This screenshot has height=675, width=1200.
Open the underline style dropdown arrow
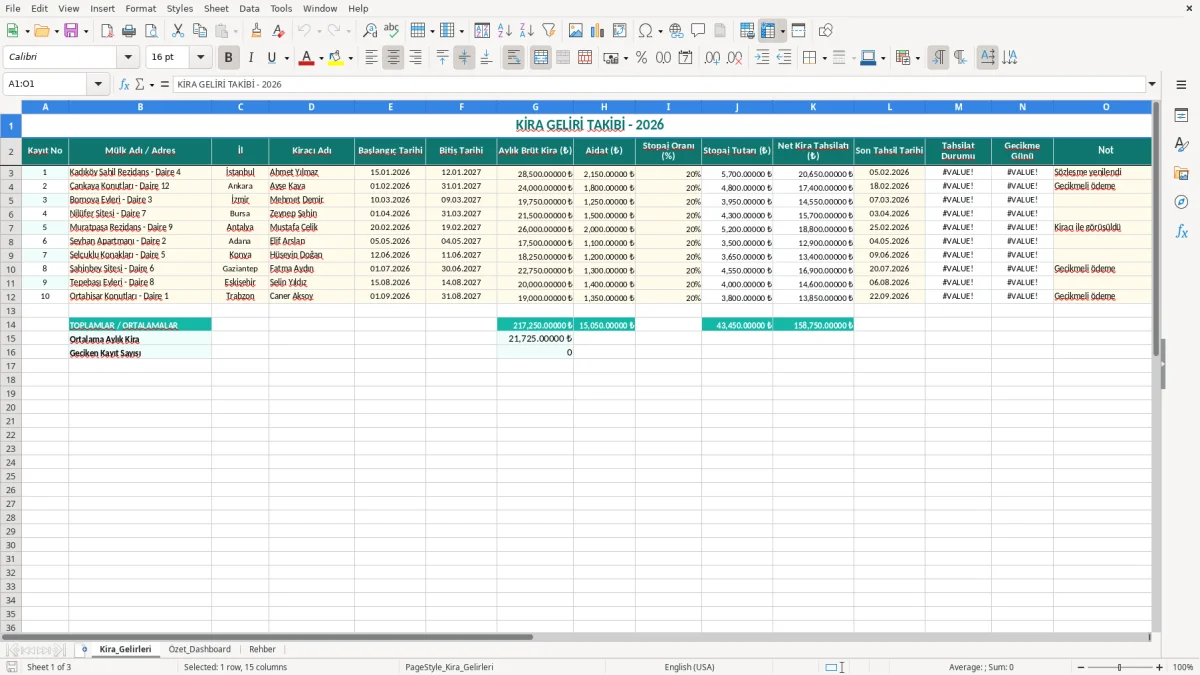point(286,58)
